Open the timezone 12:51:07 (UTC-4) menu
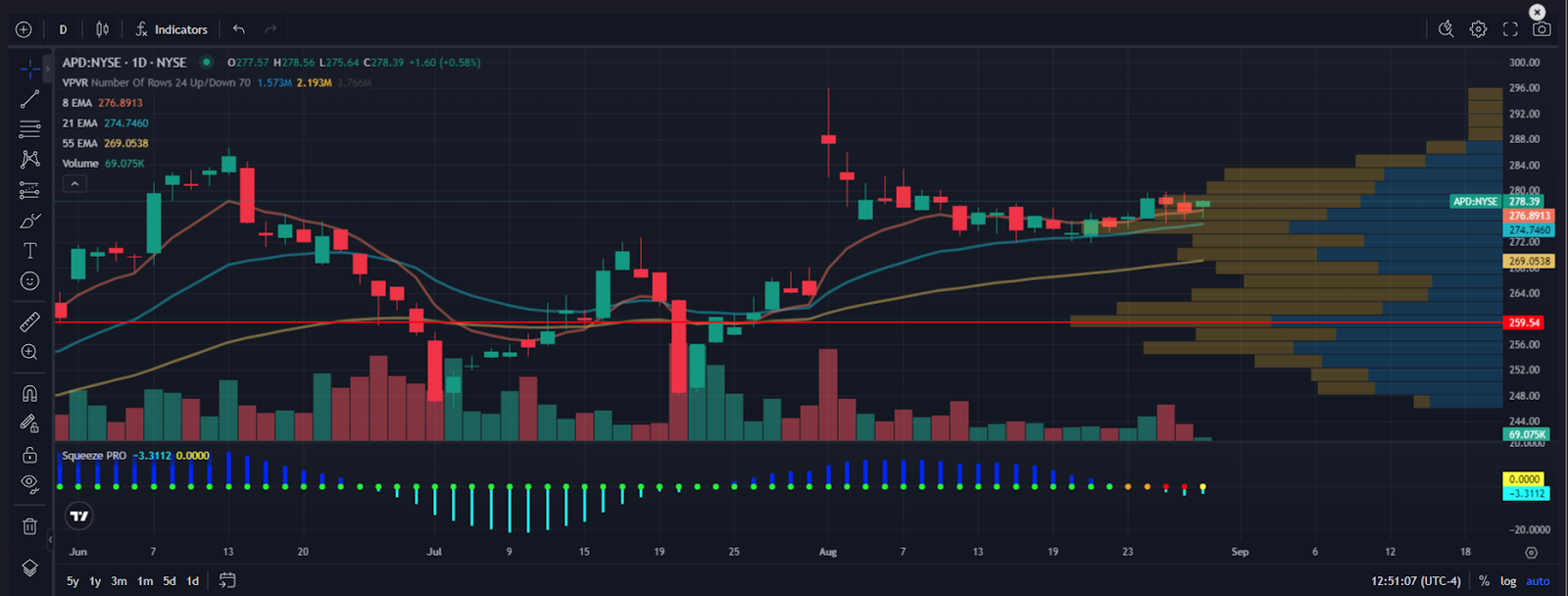 [x=1415, y=581]
